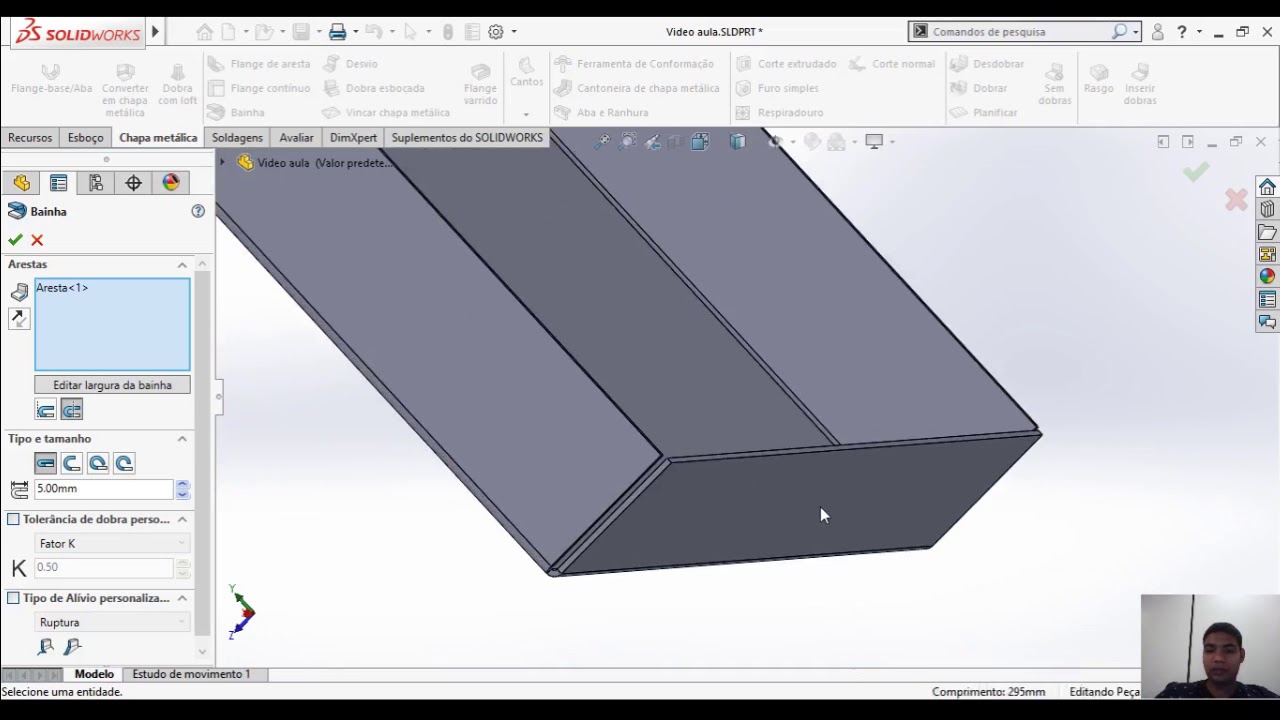Viewport: 1280px width, 720px height.
Task: Click the K factor 0.50 field
Action: [x=104, y=567]
